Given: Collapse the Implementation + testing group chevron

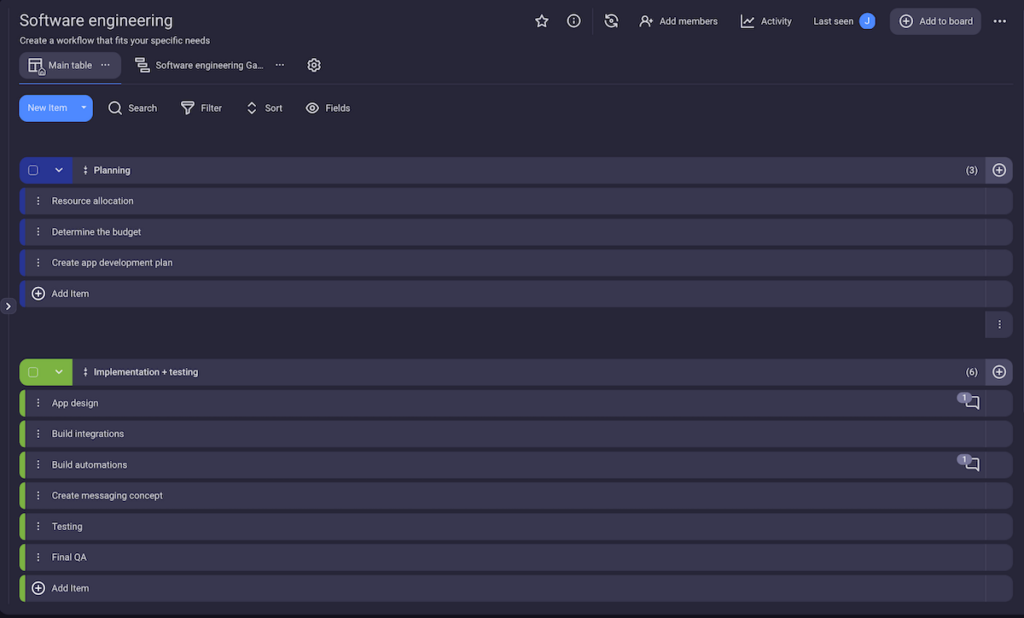Looking at the screenshot, I should coord(59,372).
